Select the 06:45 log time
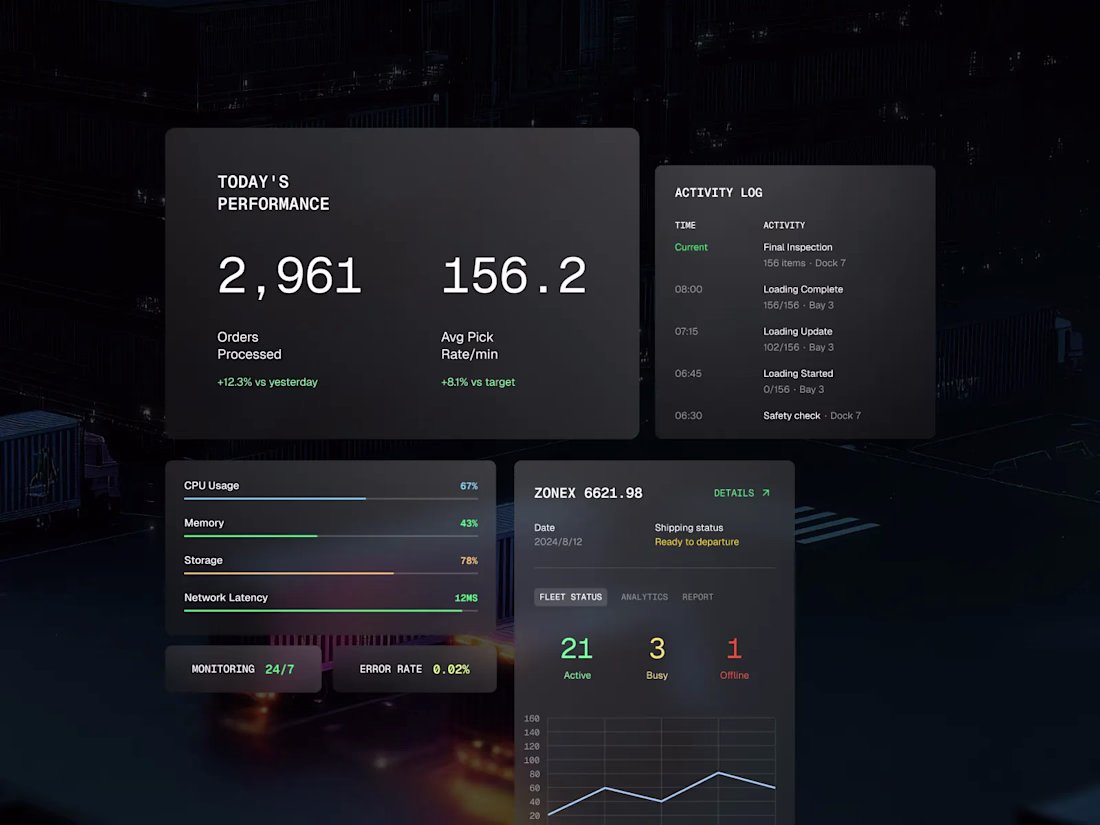This screenshot has height=825, width=1100. click(x=688, y=373)
